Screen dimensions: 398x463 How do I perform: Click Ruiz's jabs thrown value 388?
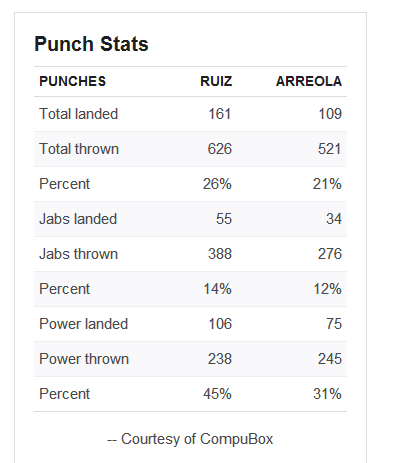[220, 254]
